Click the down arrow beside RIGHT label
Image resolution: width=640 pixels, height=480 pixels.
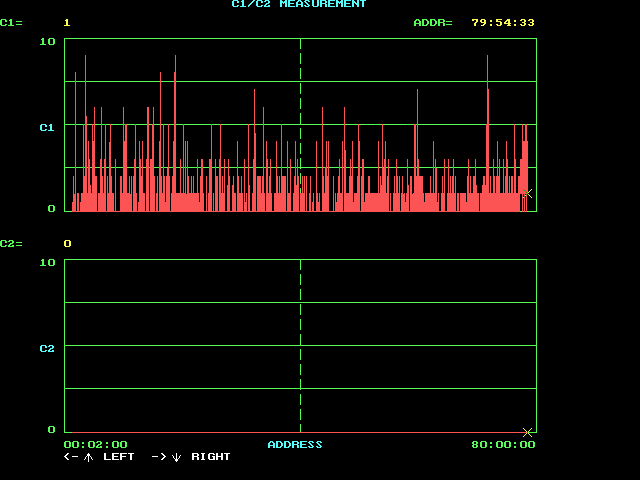click(x=176, y=457)
